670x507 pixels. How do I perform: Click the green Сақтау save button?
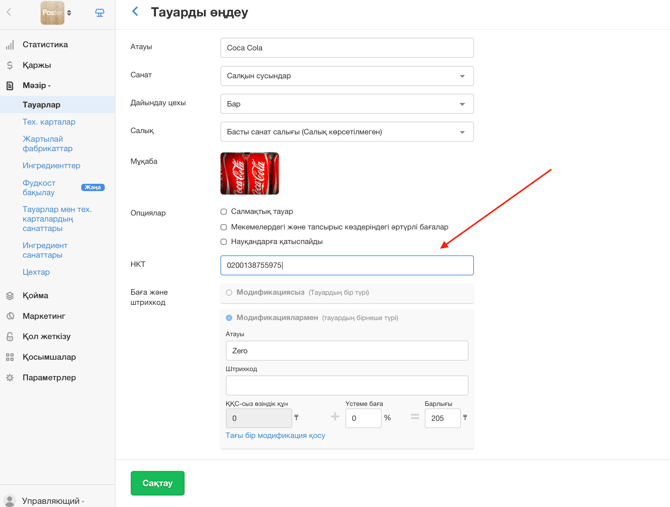(x=157, y=483)
